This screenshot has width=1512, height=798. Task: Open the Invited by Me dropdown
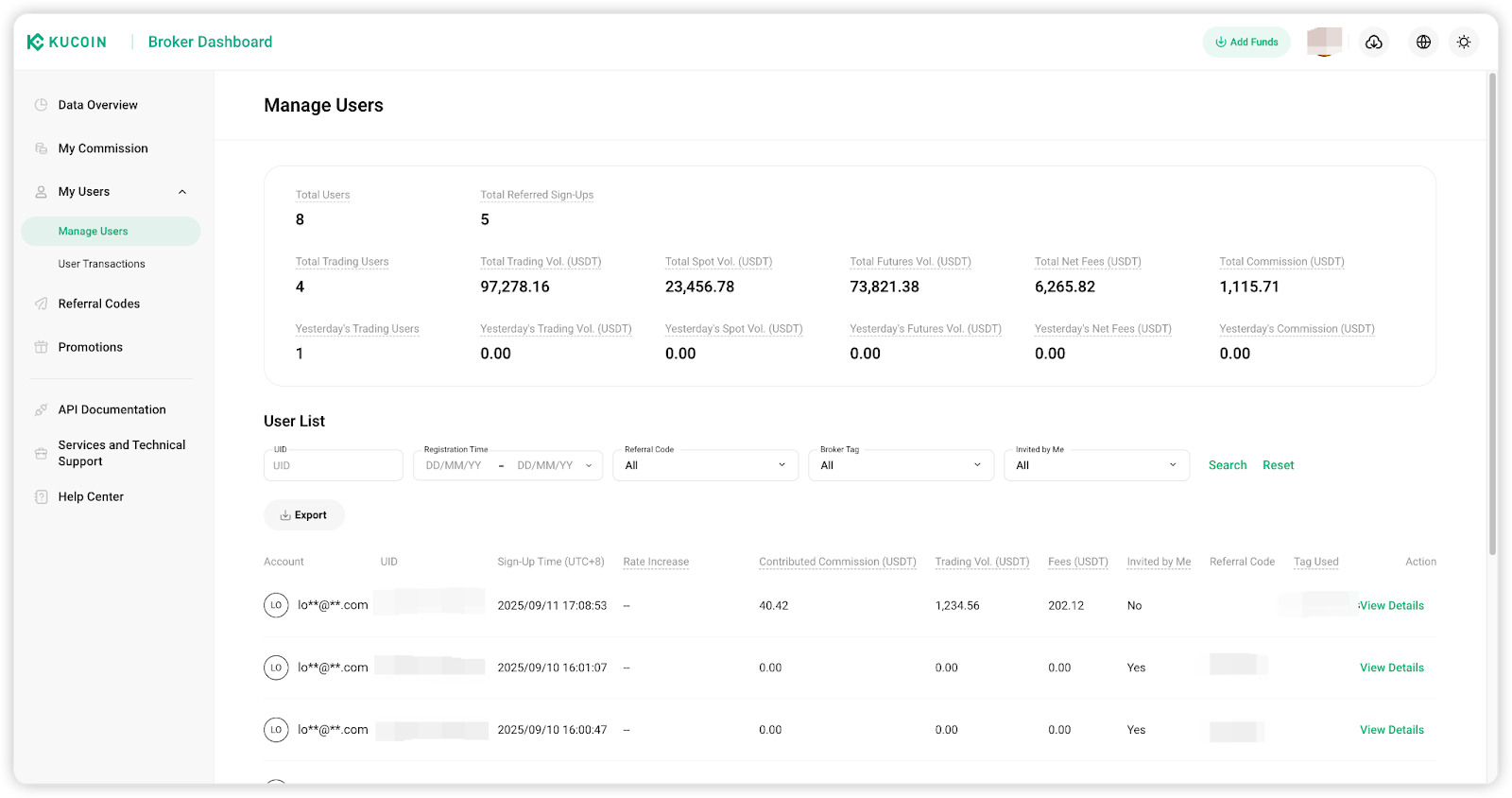click(1096, 465)
